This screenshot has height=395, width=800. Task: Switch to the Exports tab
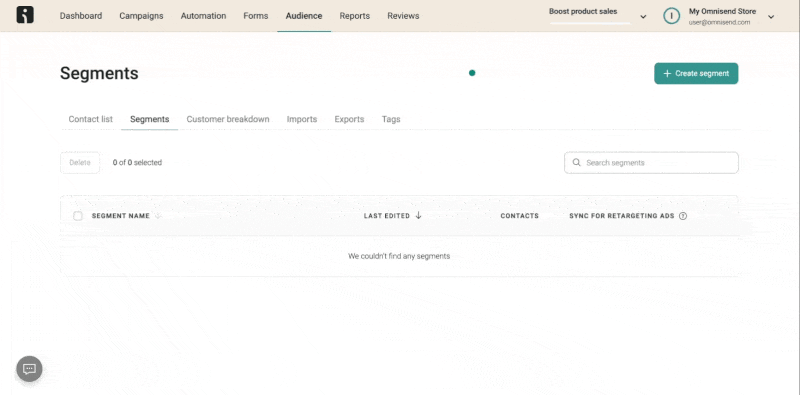click(x=349, y=119)
